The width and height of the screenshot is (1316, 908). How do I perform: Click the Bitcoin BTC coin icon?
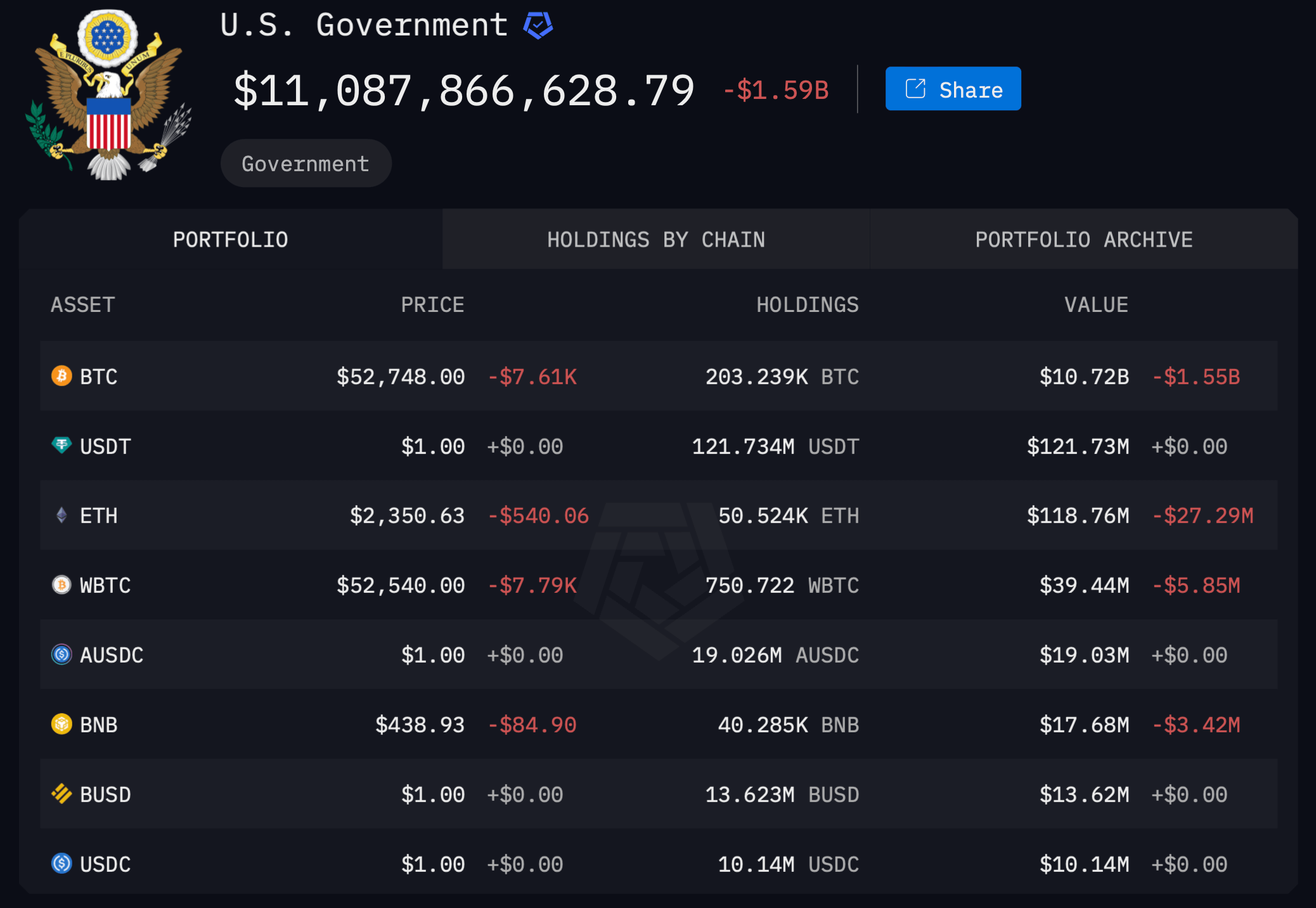(61, 376)
